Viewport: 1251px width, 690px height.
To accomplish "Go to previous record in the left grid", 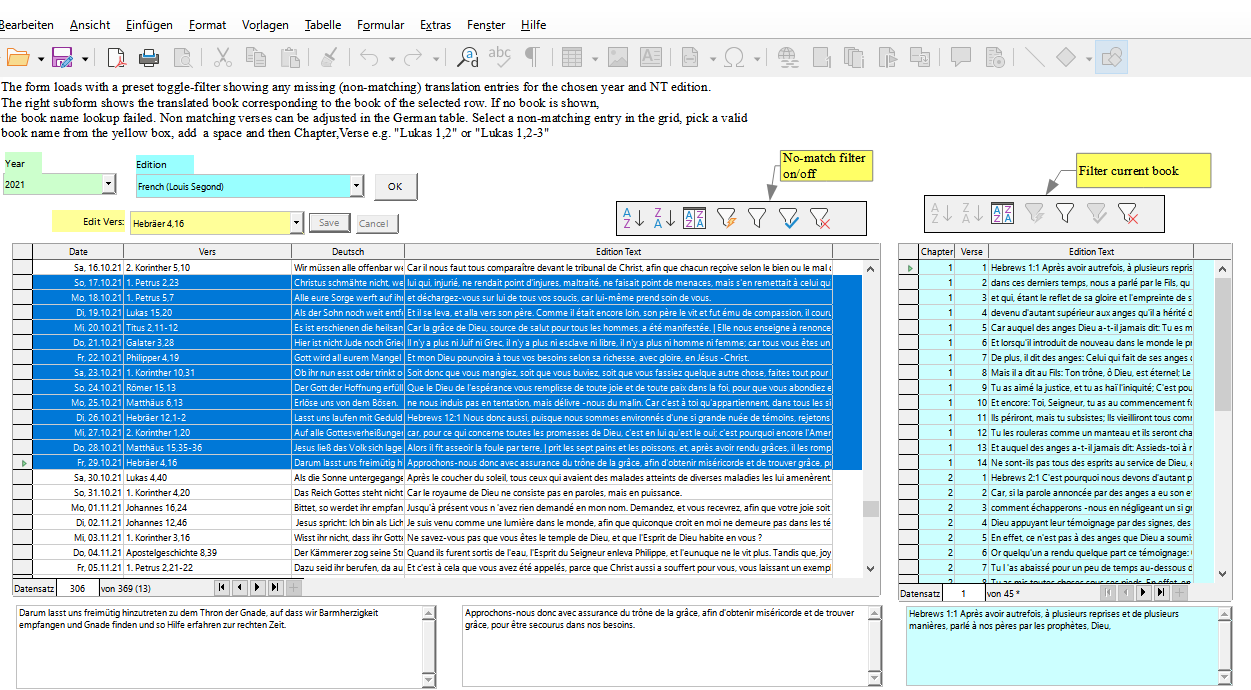I will (x=240, y=588).
